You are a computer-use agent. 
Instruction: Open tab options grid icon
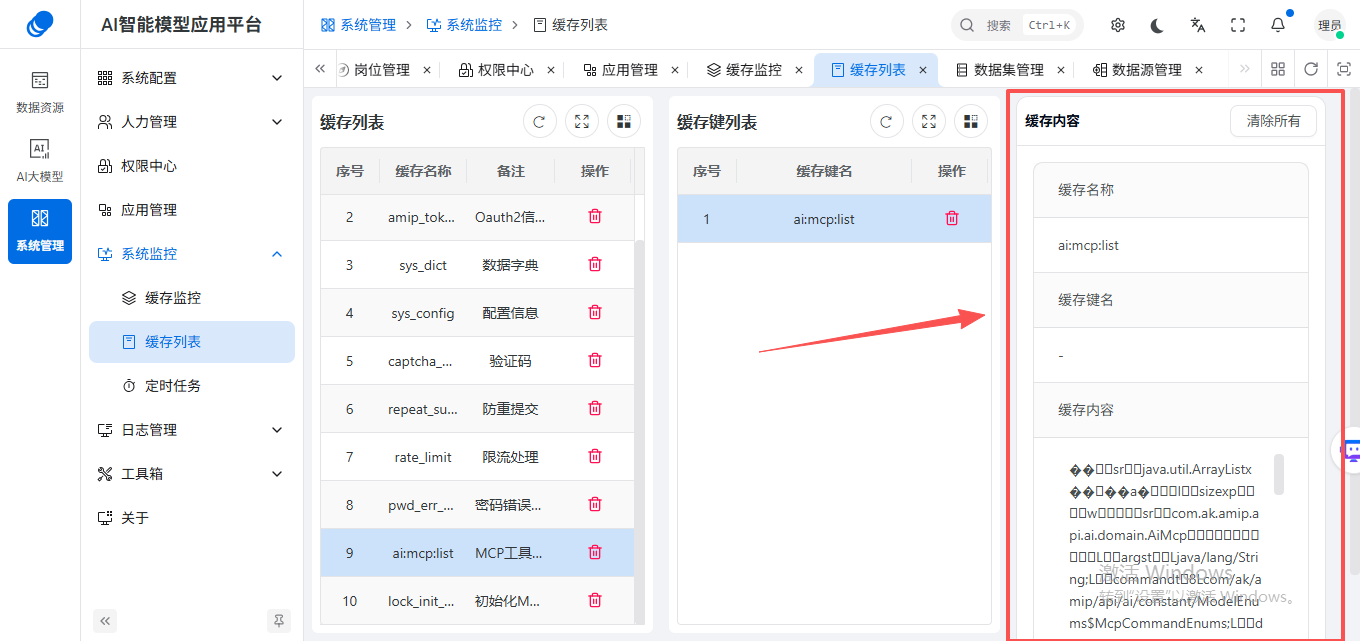coord(1278,69)
